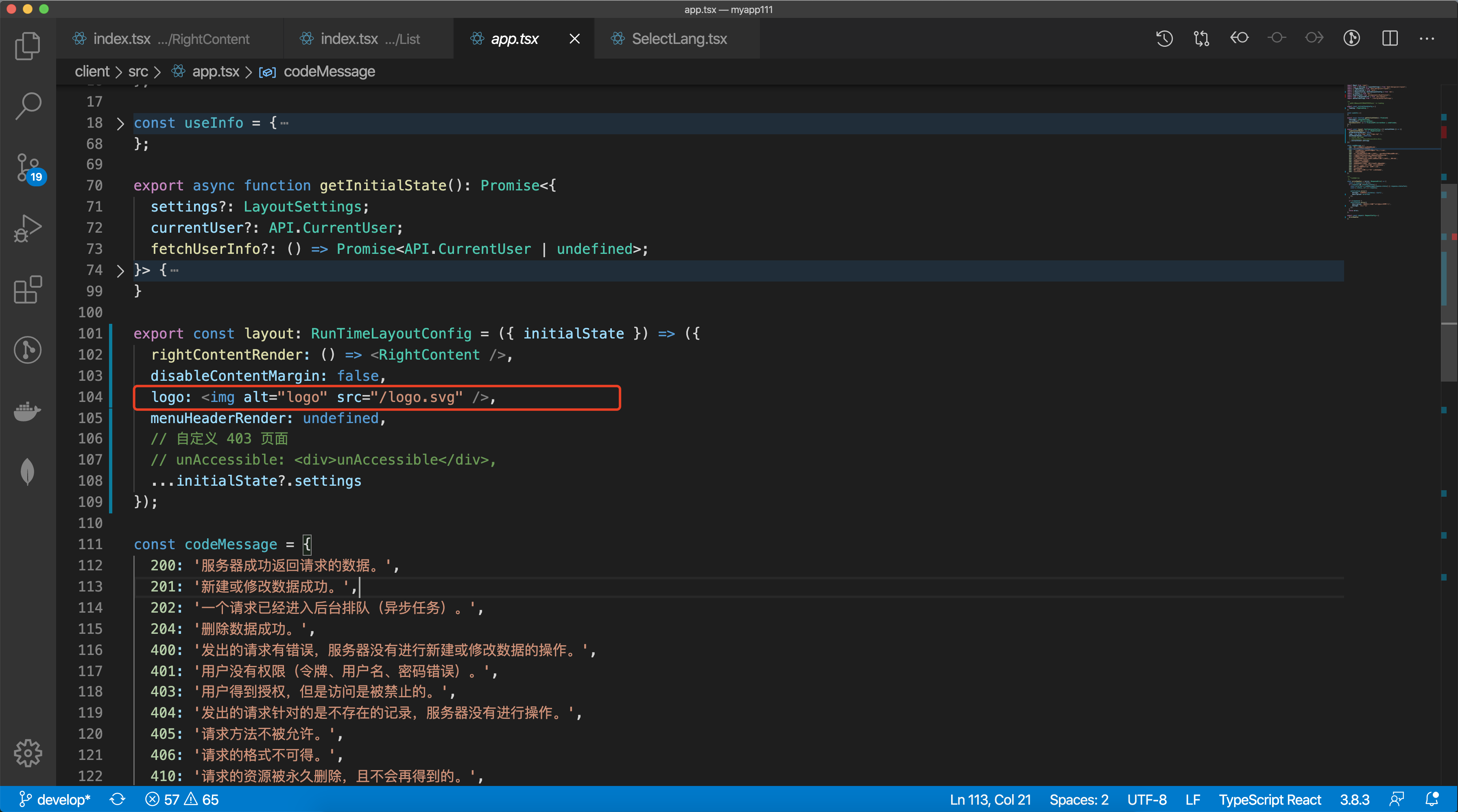This screenshot has height=812, width=1458.
Task: Show the Problems panel via error count
Action: 181,799
